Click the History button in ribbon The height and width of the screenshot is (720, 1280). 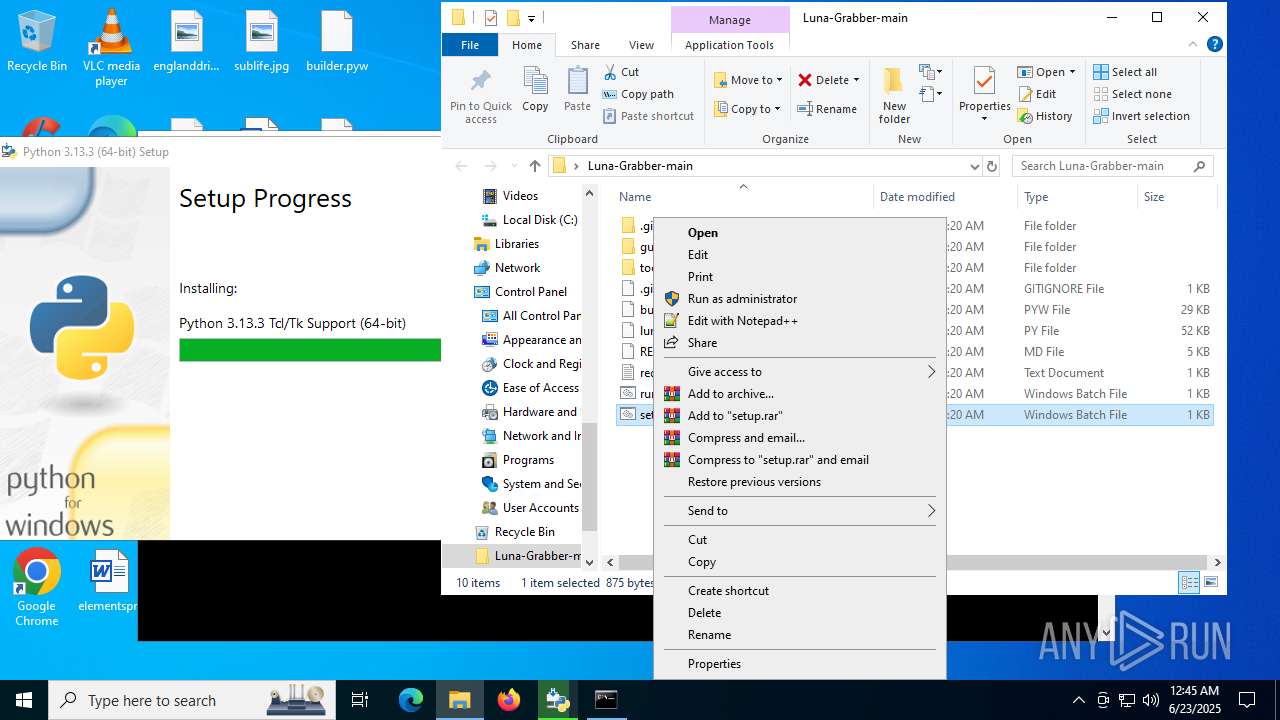click(1045, 116)
